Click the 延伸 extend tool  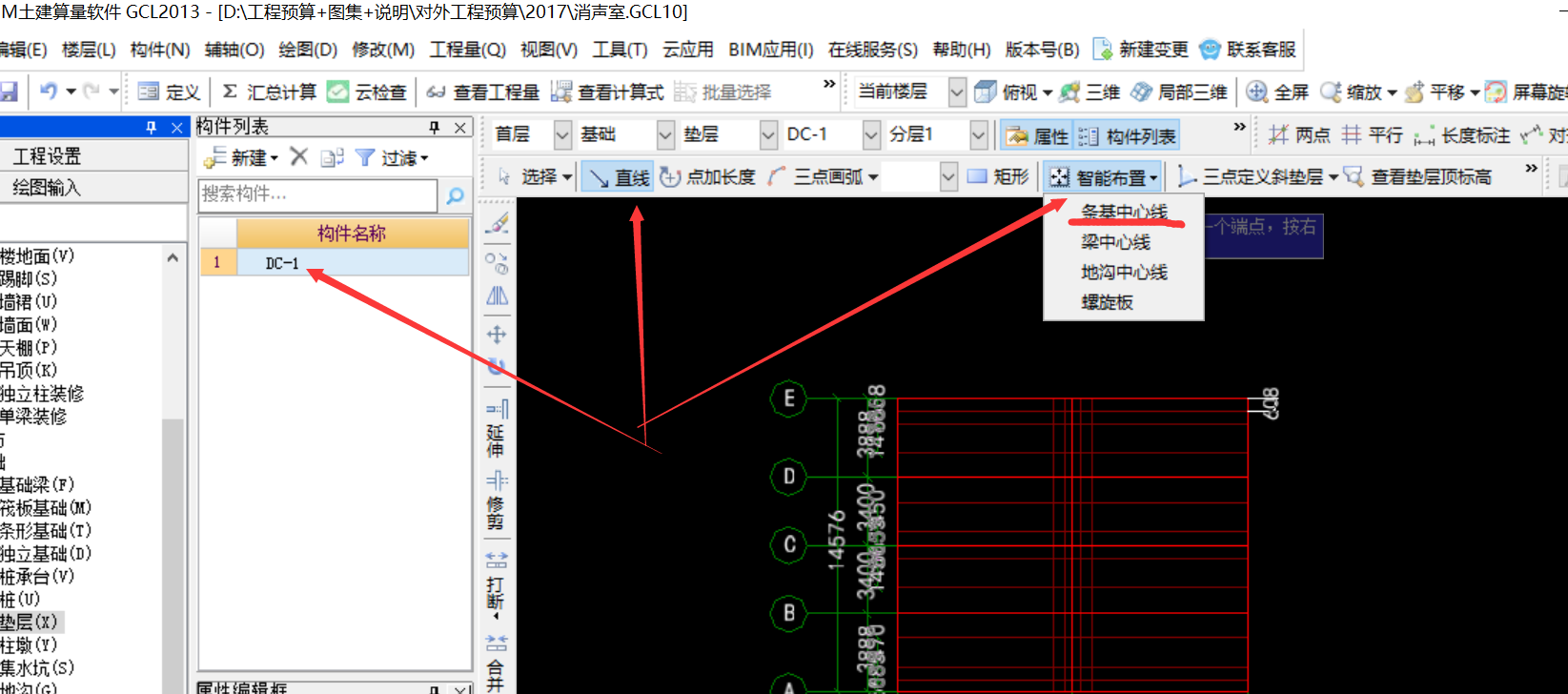[x=496, y=429]
